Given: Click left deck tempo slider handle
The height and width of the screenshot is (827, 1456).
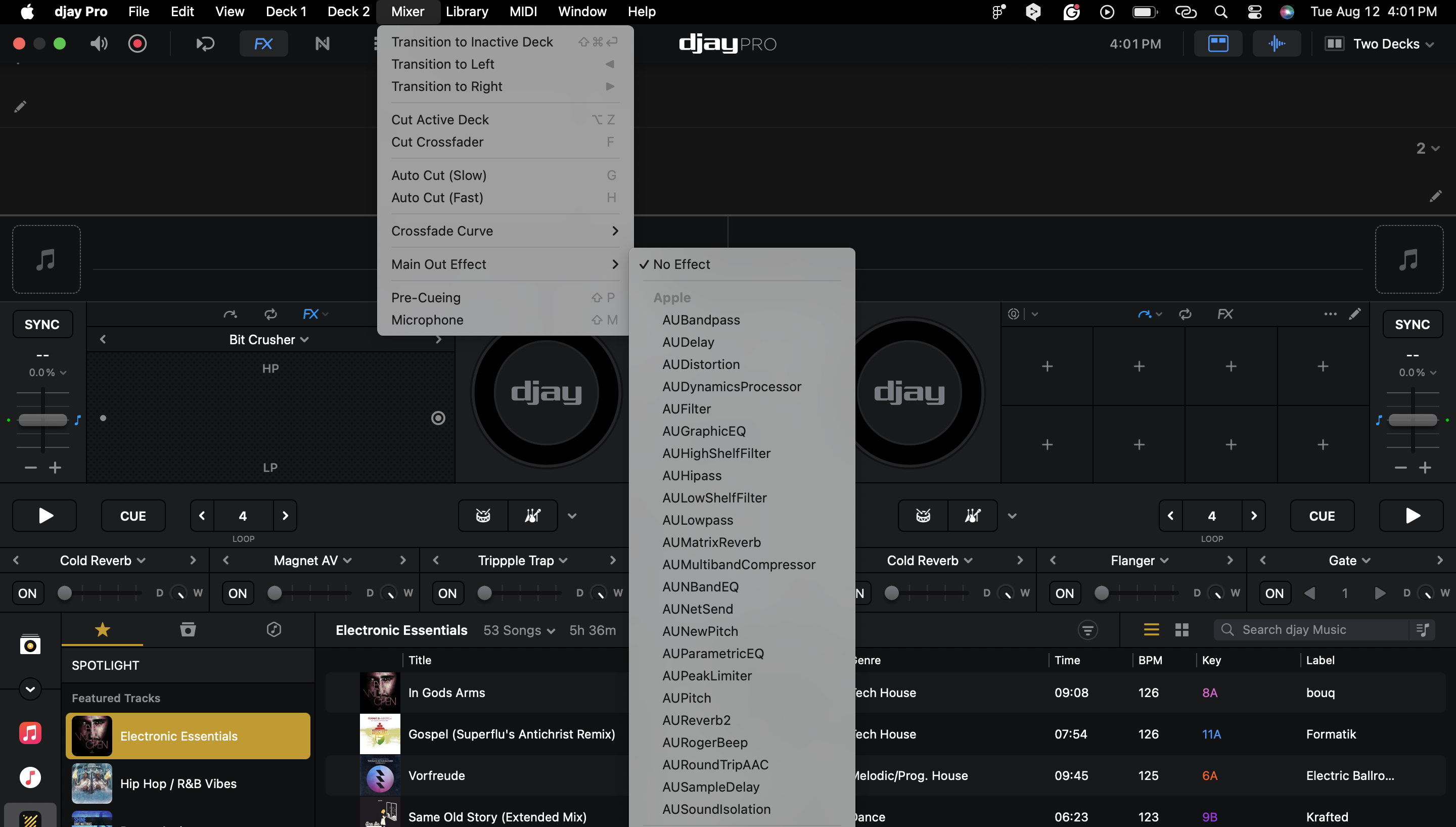Looking at the screenshot, I should click(42, 420).
